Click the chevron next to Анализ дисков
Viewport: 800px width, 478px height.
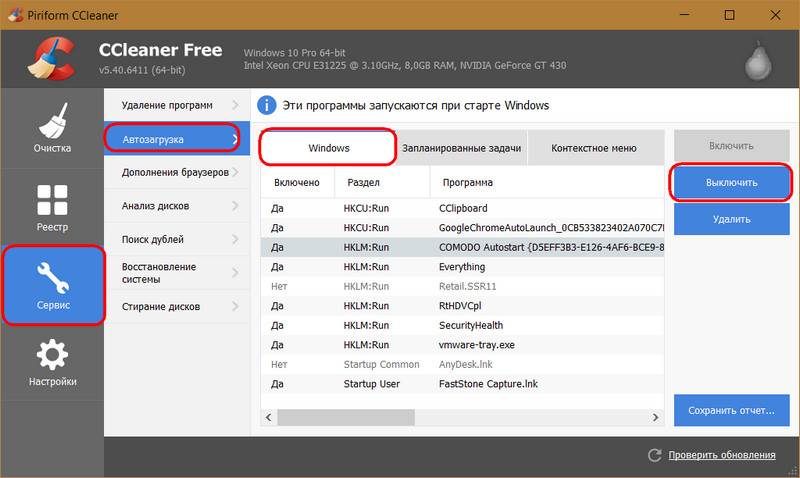click(235, 206)
